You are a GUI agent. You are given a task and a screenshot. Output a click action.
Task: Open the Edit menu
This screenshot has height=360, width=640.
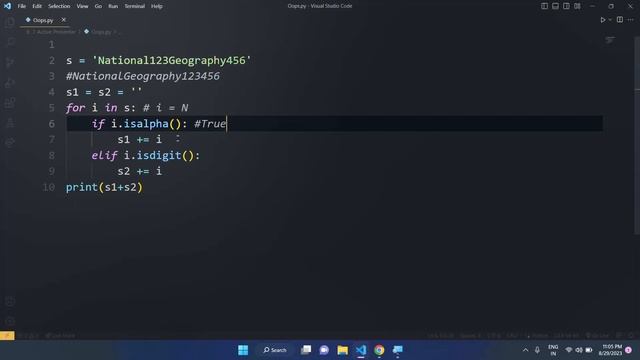37,6
